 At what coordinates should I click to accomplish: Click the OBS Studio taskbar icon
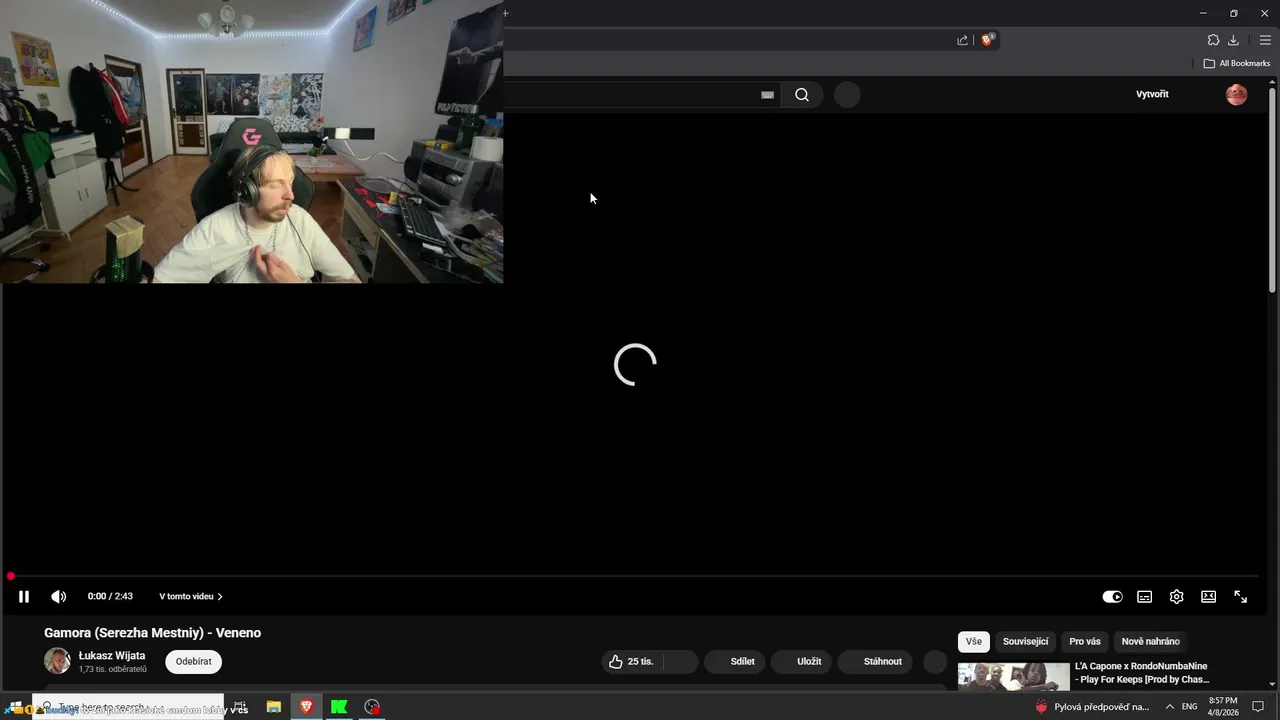372,707
